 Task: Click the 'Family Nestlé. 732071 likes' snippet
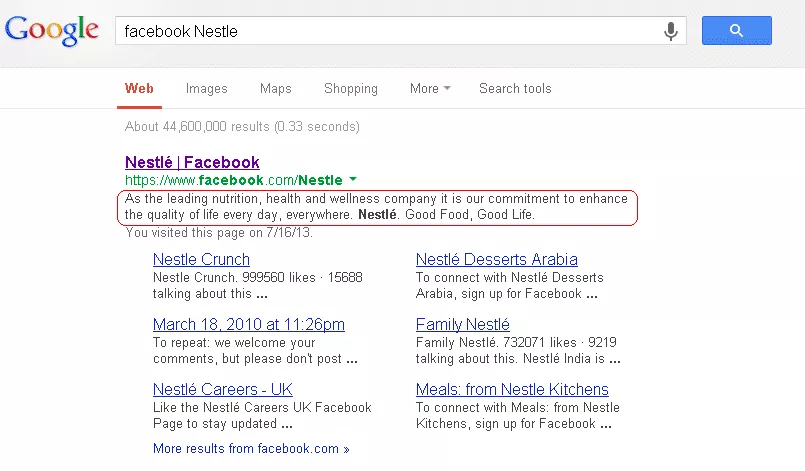point(518,350)
